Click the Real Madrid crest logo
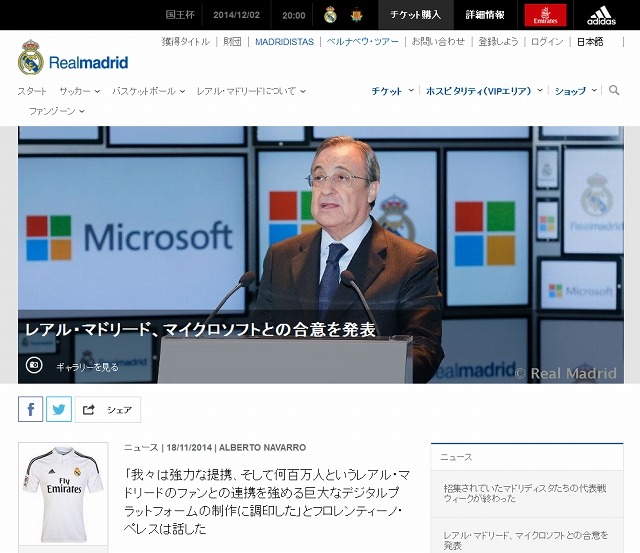 pyautogui.click(x=31, y=57)
